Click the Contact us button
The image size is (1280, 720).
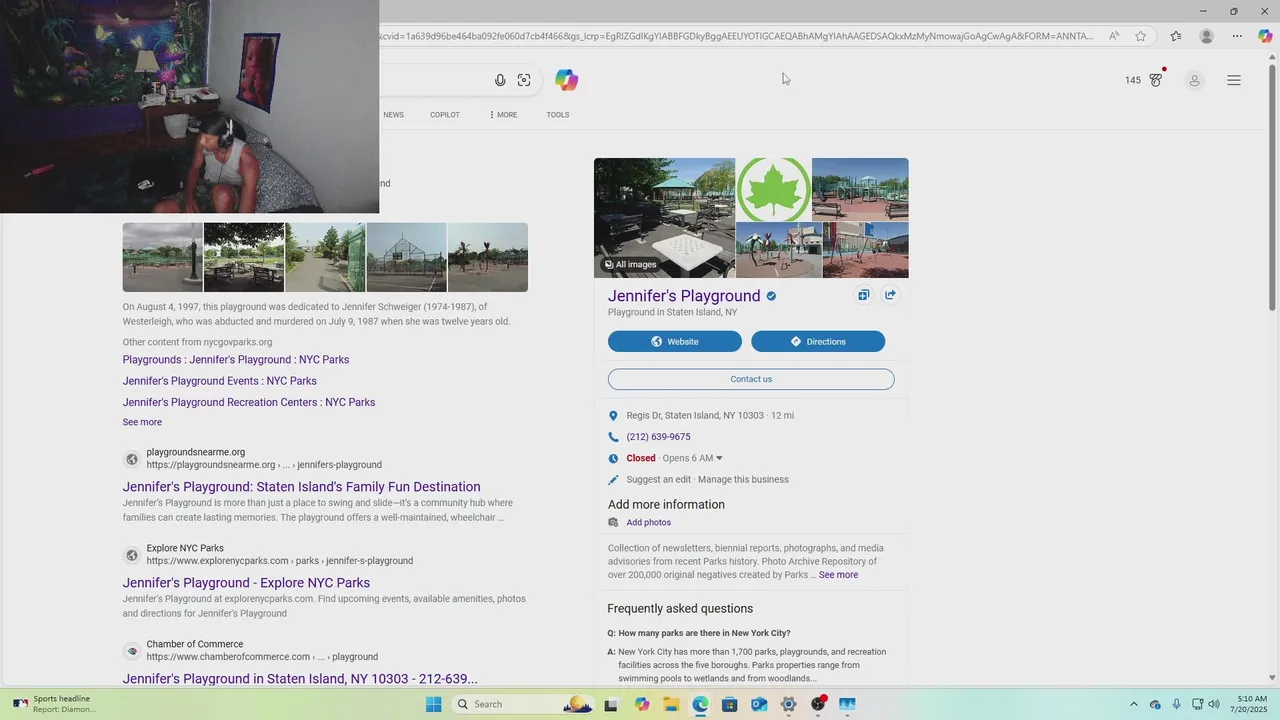click(751, 379)
